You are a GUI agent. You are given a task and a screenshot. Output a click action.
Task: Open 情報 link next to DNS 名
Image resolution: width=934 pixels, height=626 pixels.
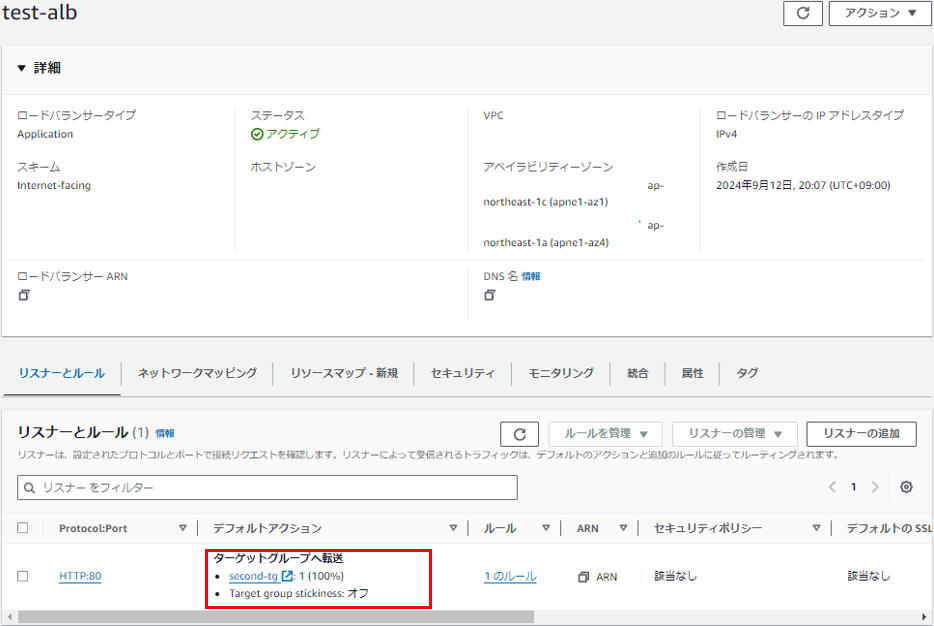(x=531, y=276)
